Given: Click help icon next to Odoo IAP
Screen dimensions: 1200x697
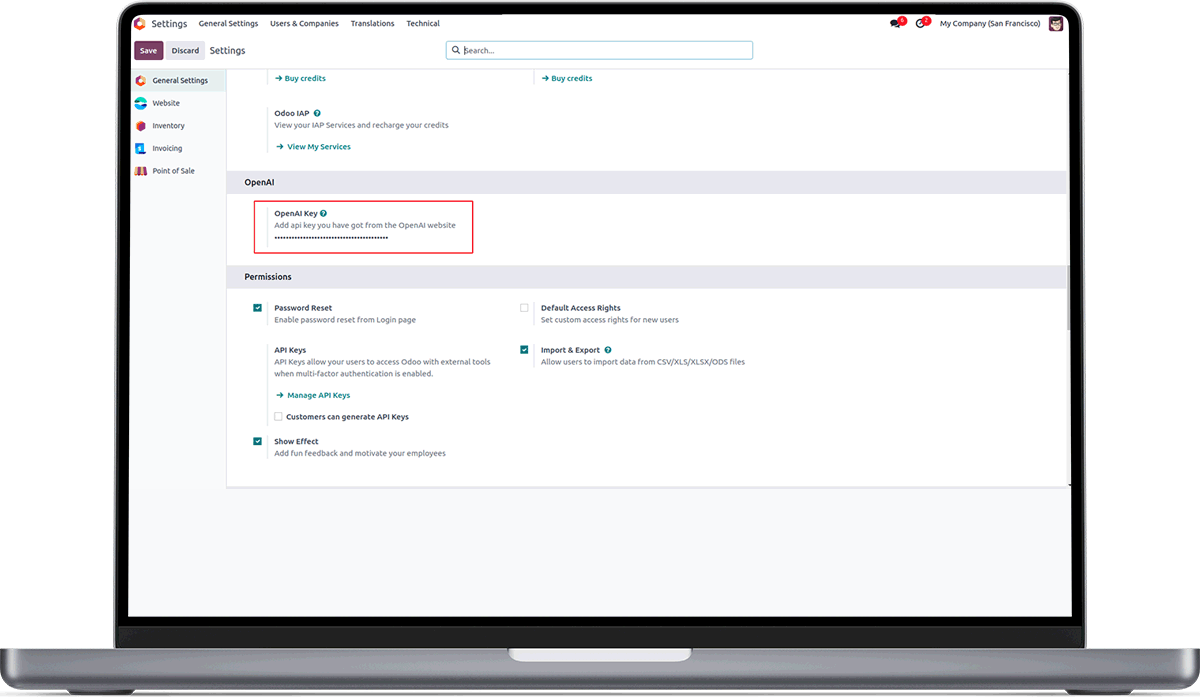Looking at the screenshot, I should 317,113.
